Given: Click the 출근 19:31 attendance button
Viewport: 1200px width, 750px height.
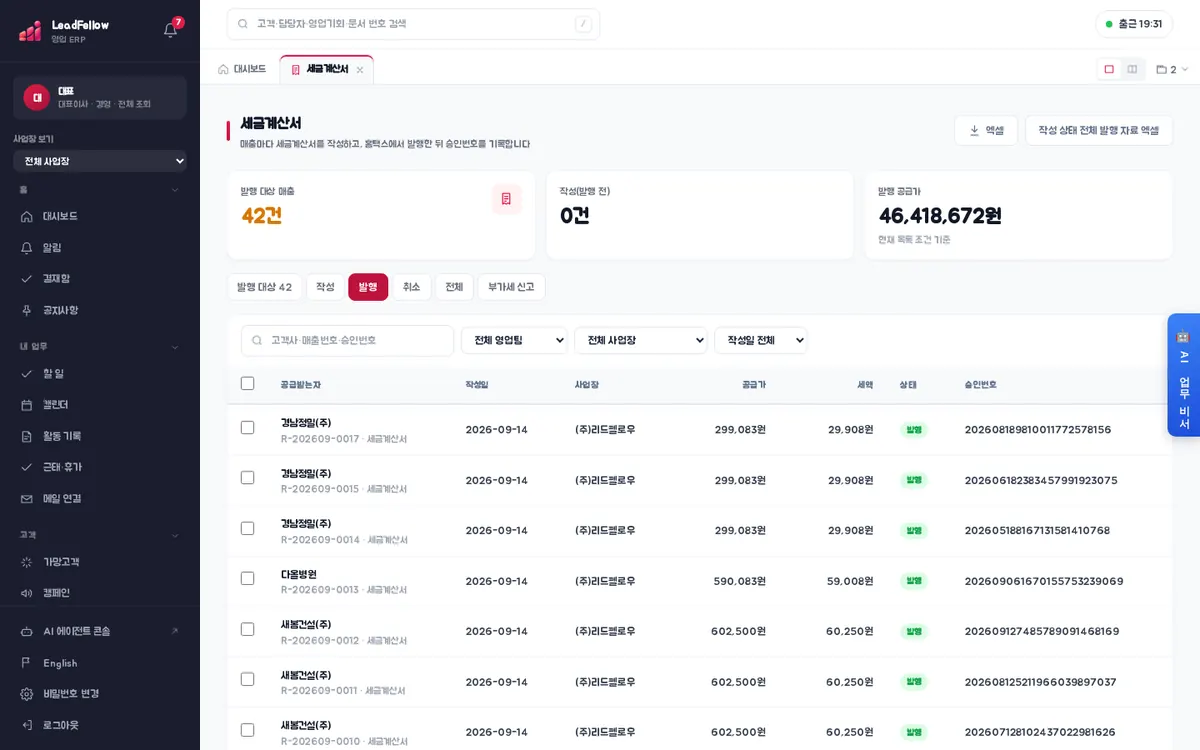Looking at the screenshot, I should pyautogui.click(x=1134, y=24).
